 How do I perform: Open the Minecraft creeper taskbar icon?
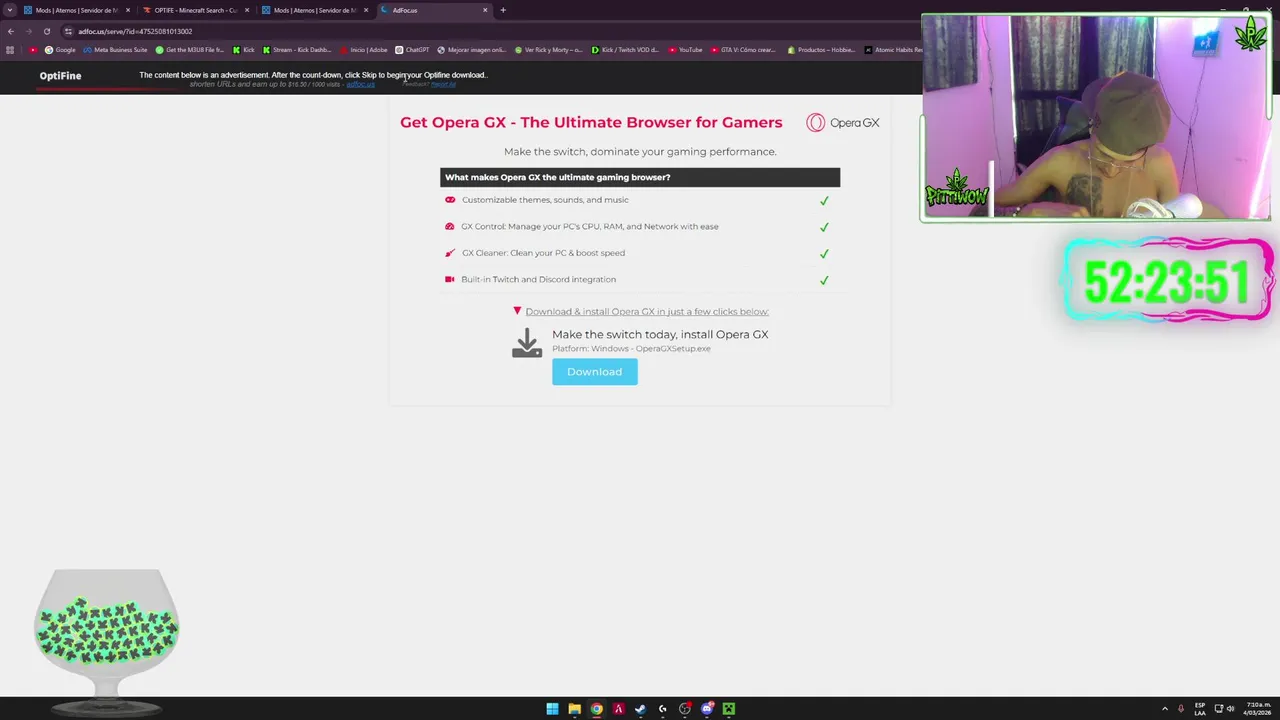coord(729,709)
